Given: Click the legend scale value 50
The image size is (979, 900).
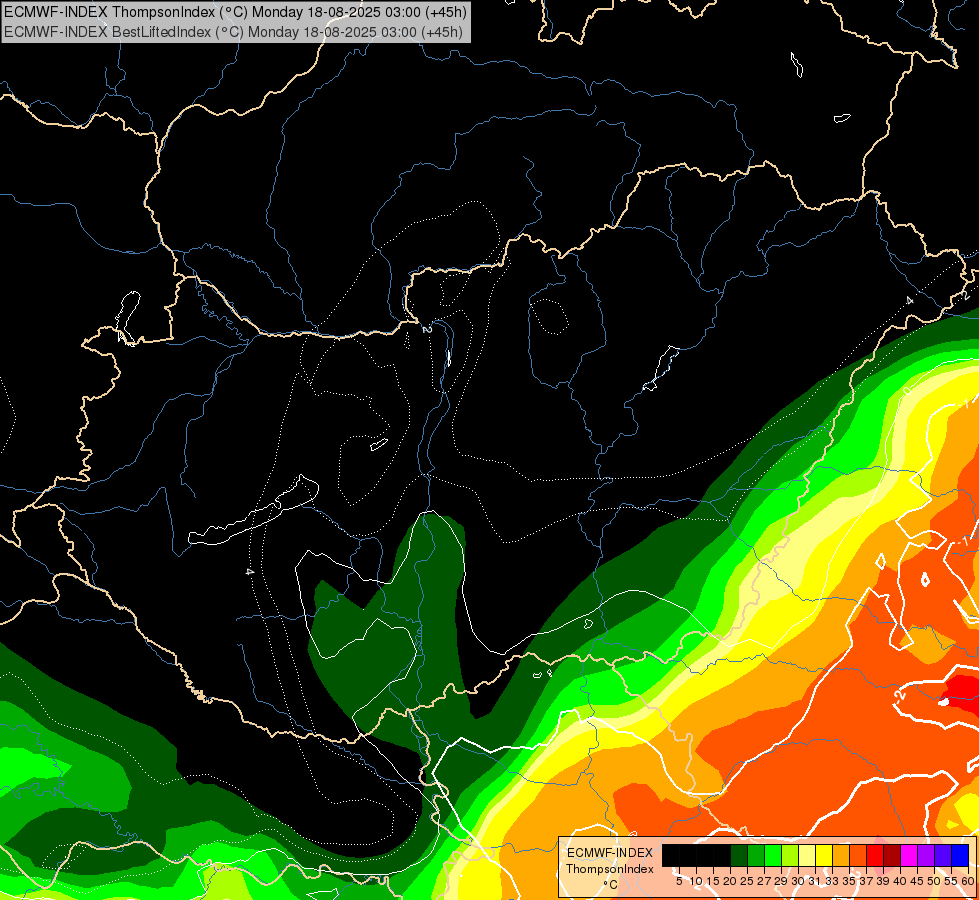Looking at the screenshot, I should pos(934,881).
